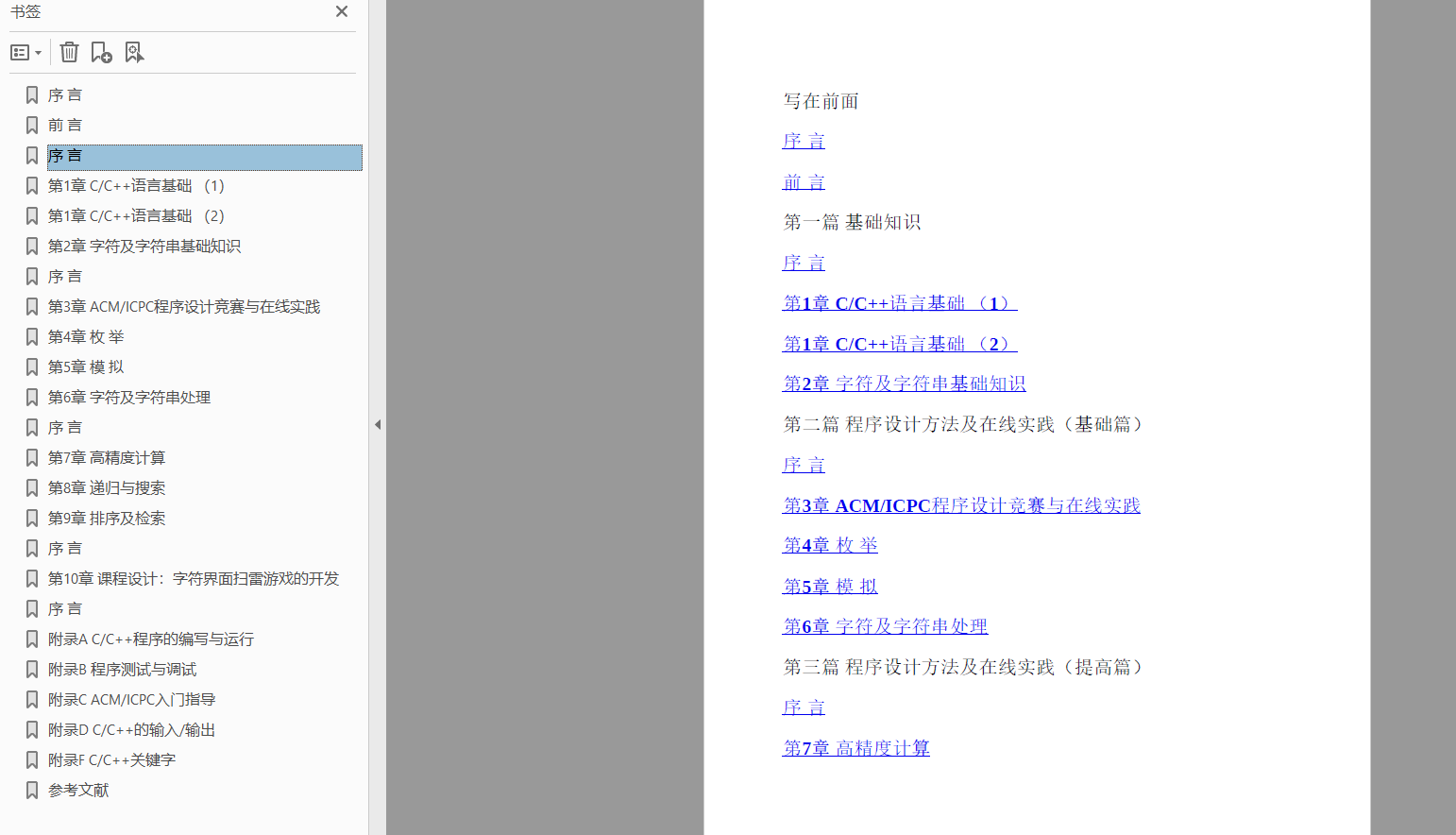Click the options list icon in bookmarks toolbar
Image resolution: width=1456 pixels, height=835 pixels.
coord(17,52)
